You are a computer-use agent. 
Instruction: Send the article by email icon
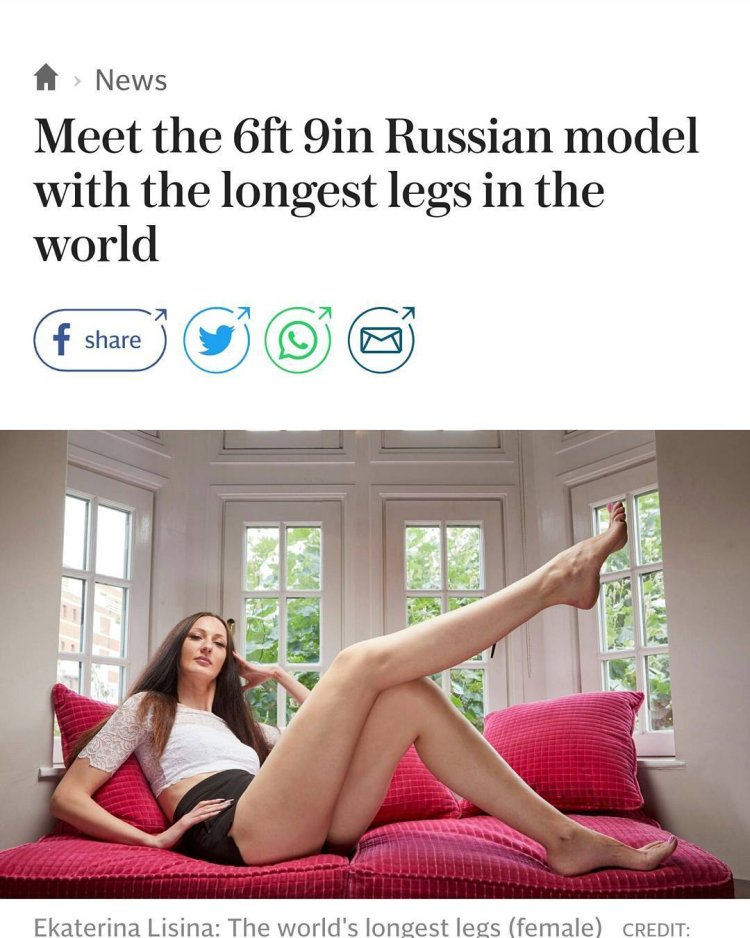381,340
